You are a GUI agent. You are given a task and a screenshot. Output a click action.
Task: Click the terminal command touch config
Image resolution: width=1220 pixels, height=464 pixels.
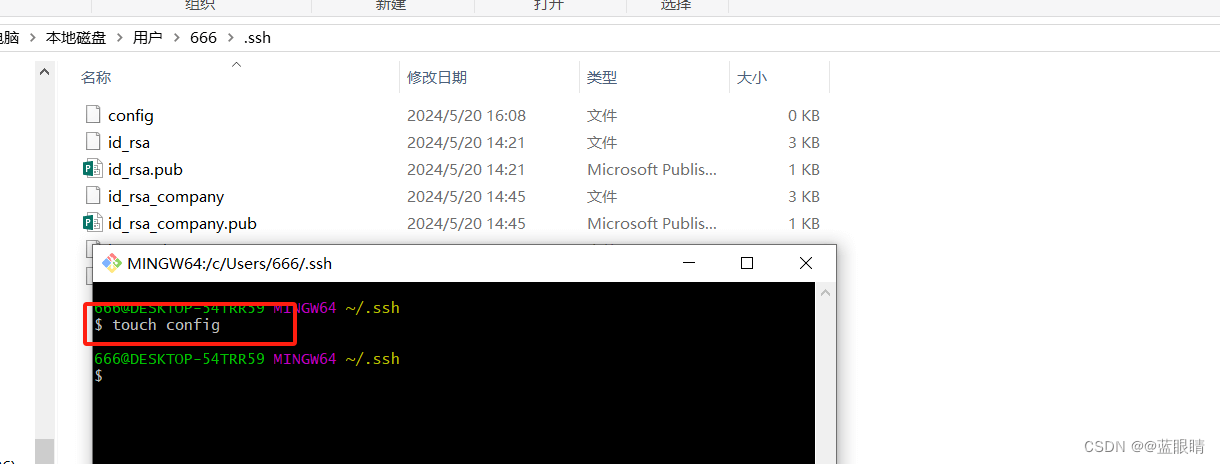166,325
